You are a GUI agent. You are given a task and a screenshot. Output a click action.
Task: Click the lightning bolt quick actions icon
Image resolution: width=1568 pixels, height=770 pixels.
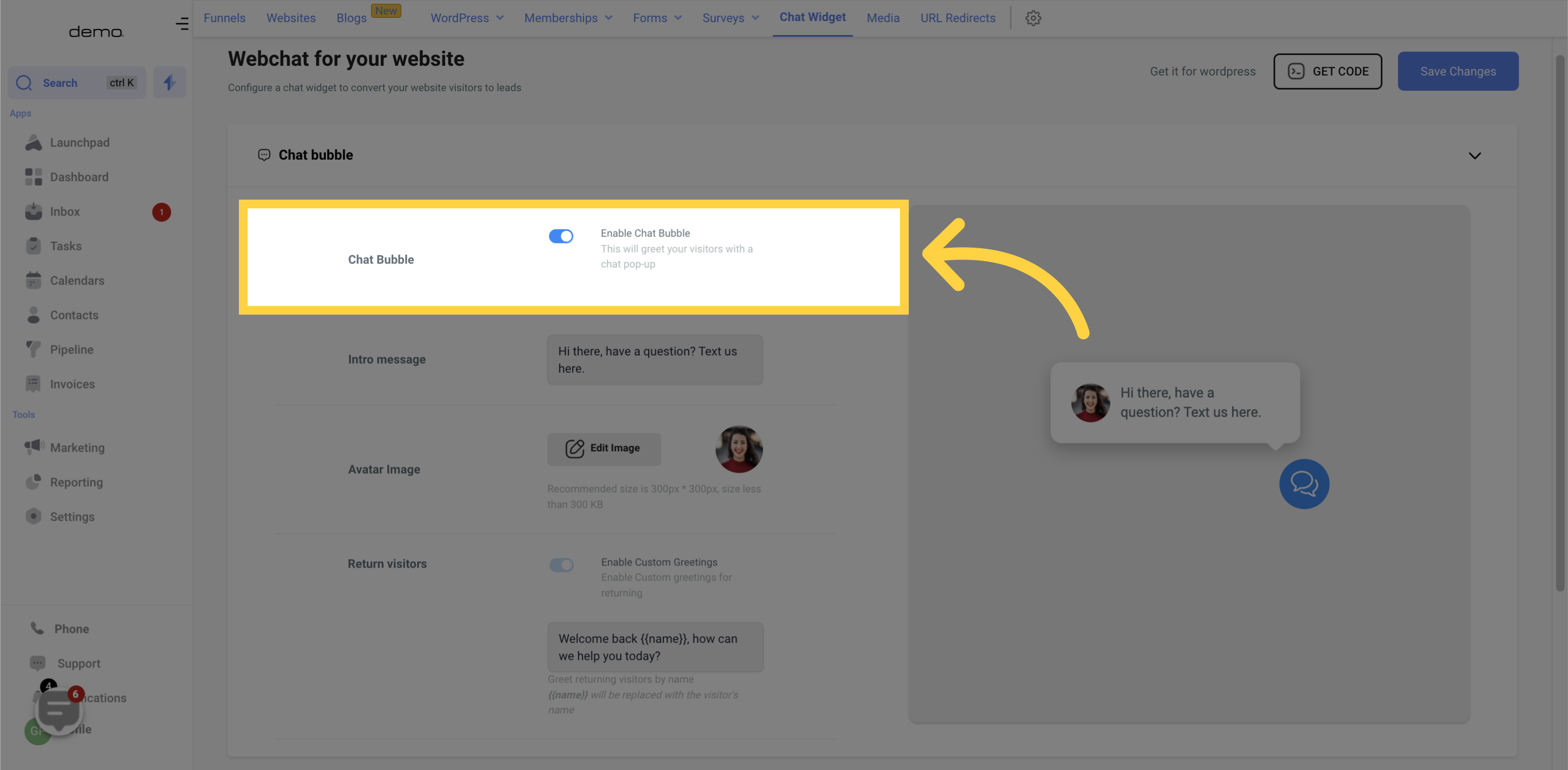169,83
